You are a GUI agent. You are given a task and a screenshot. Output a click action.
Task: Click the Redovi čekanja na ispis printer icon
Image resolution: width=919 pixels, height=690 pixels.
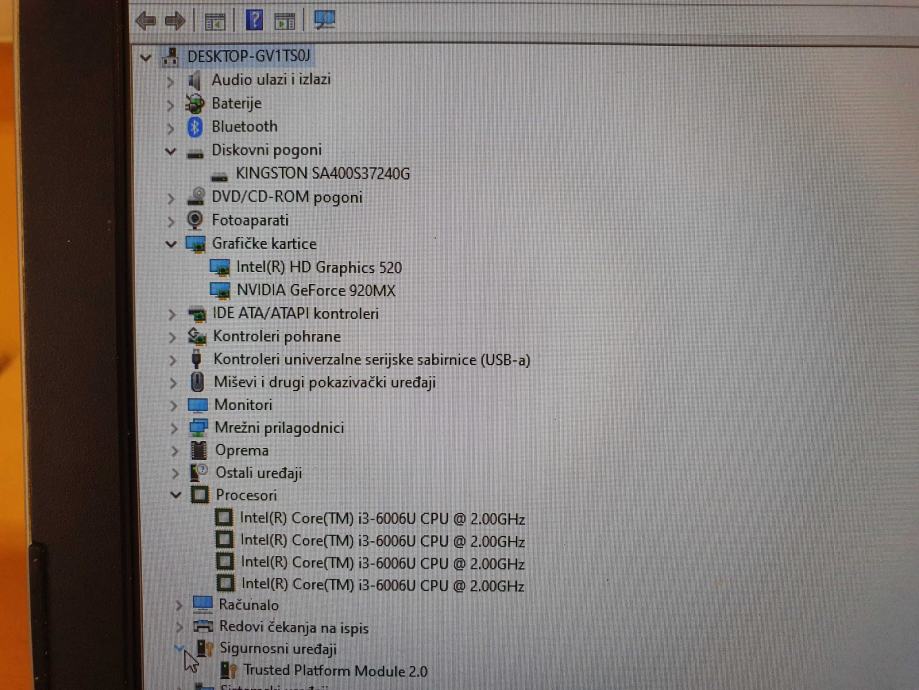click(x=203, y=627)
